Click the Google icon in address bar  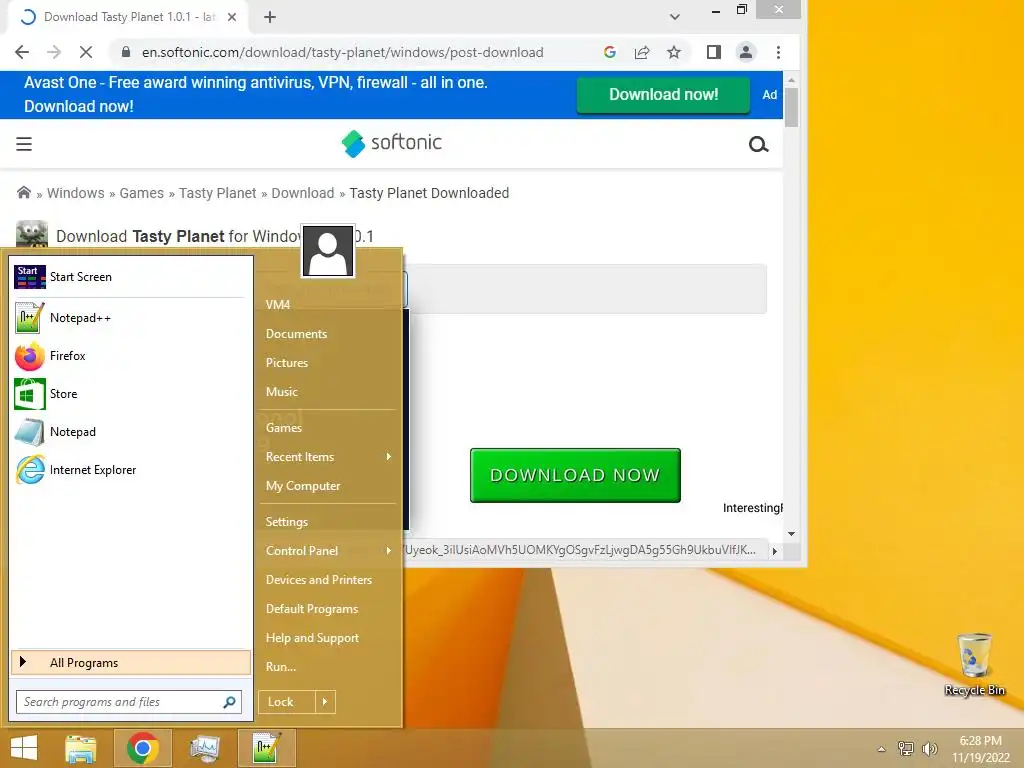610,52
